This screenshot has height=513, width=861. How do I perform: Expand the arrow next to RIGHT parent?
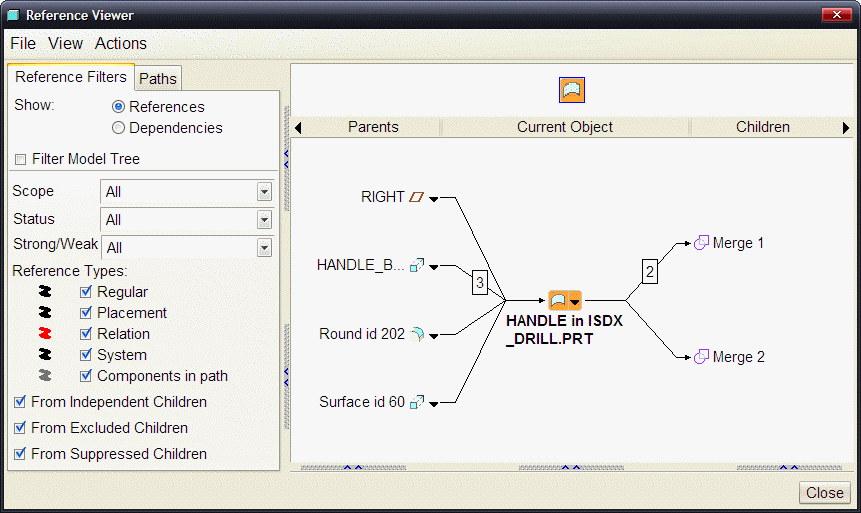(x=433, y=199)
